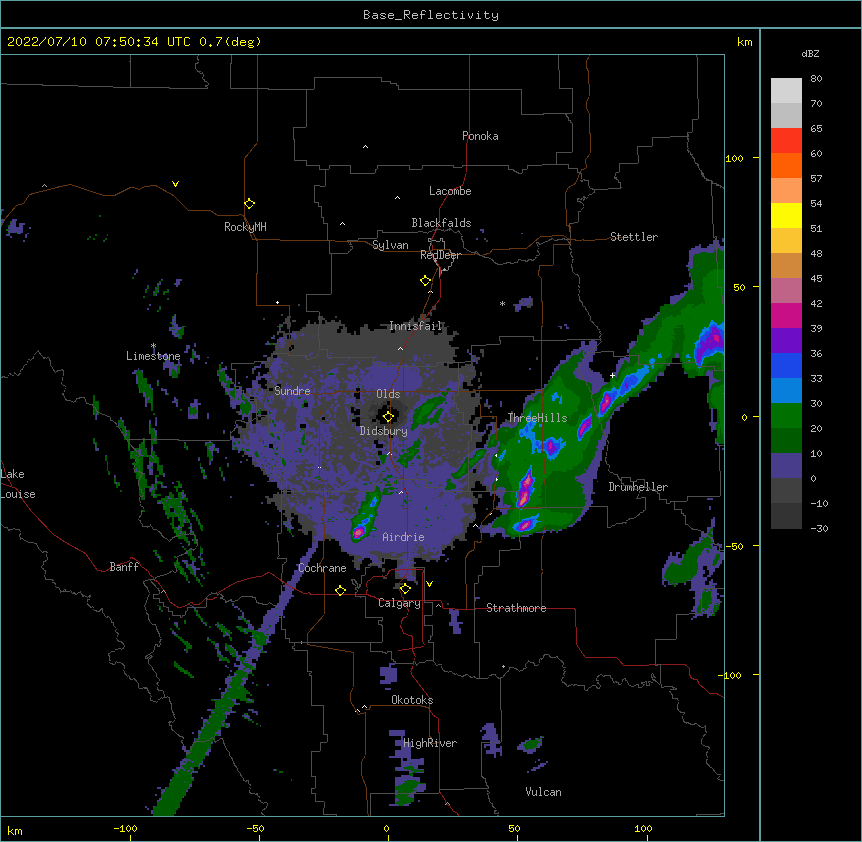This screenshot has height=842, width=862.
Task: Click the asterisk marker east of Innisfail
Action: (x=502, y=304)
